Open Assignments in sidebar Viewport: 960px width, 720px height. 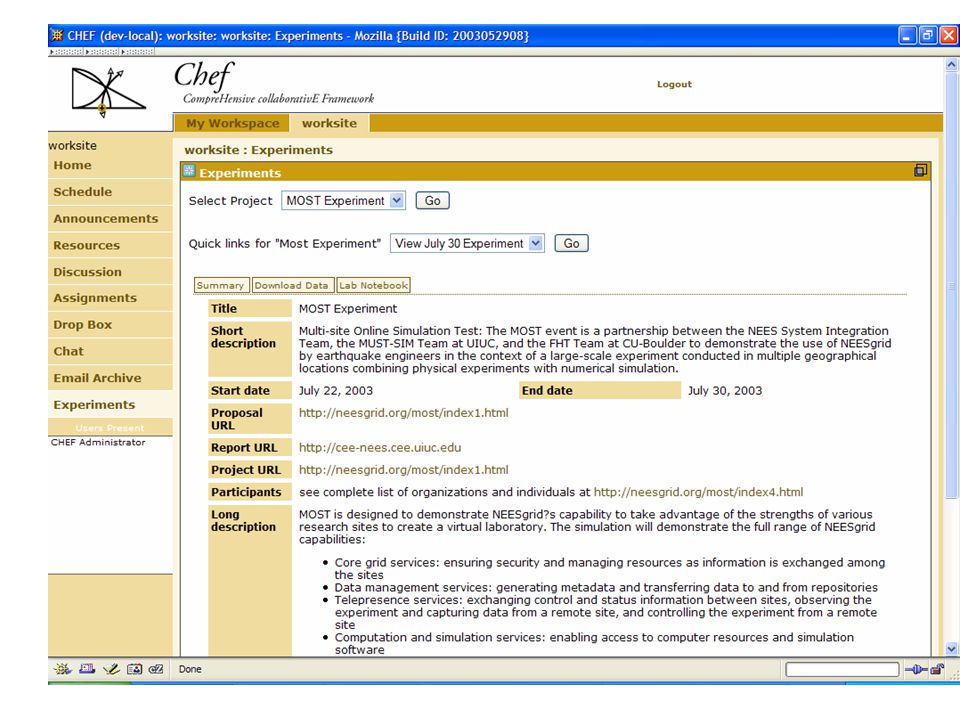pos(95,298)
